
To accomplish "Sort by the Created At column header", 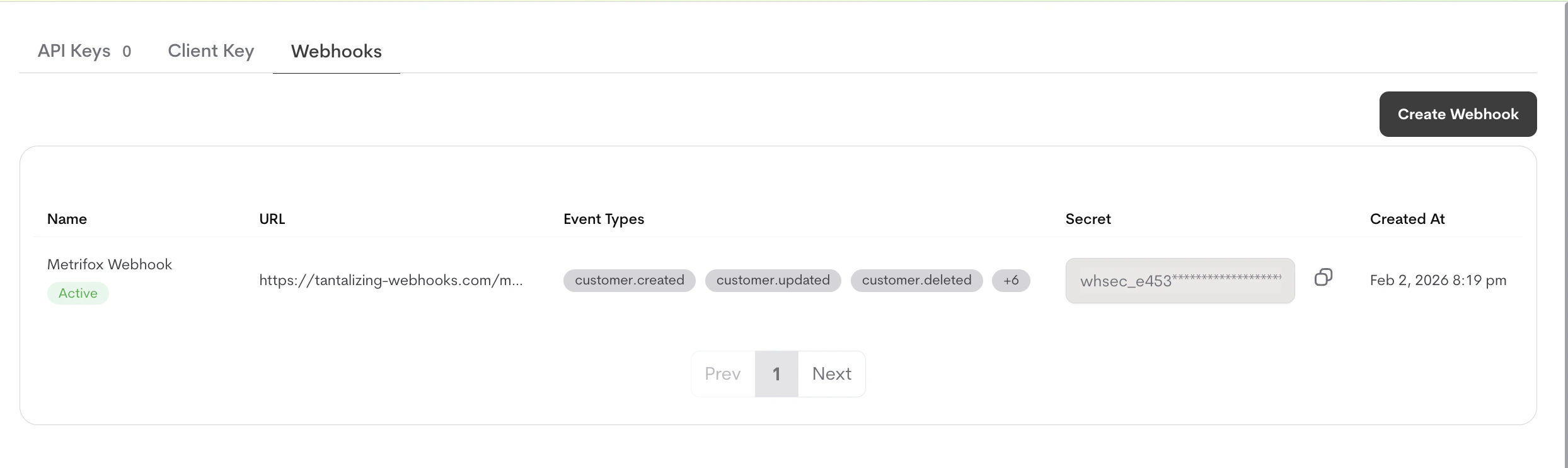I will pos(1407,219).
